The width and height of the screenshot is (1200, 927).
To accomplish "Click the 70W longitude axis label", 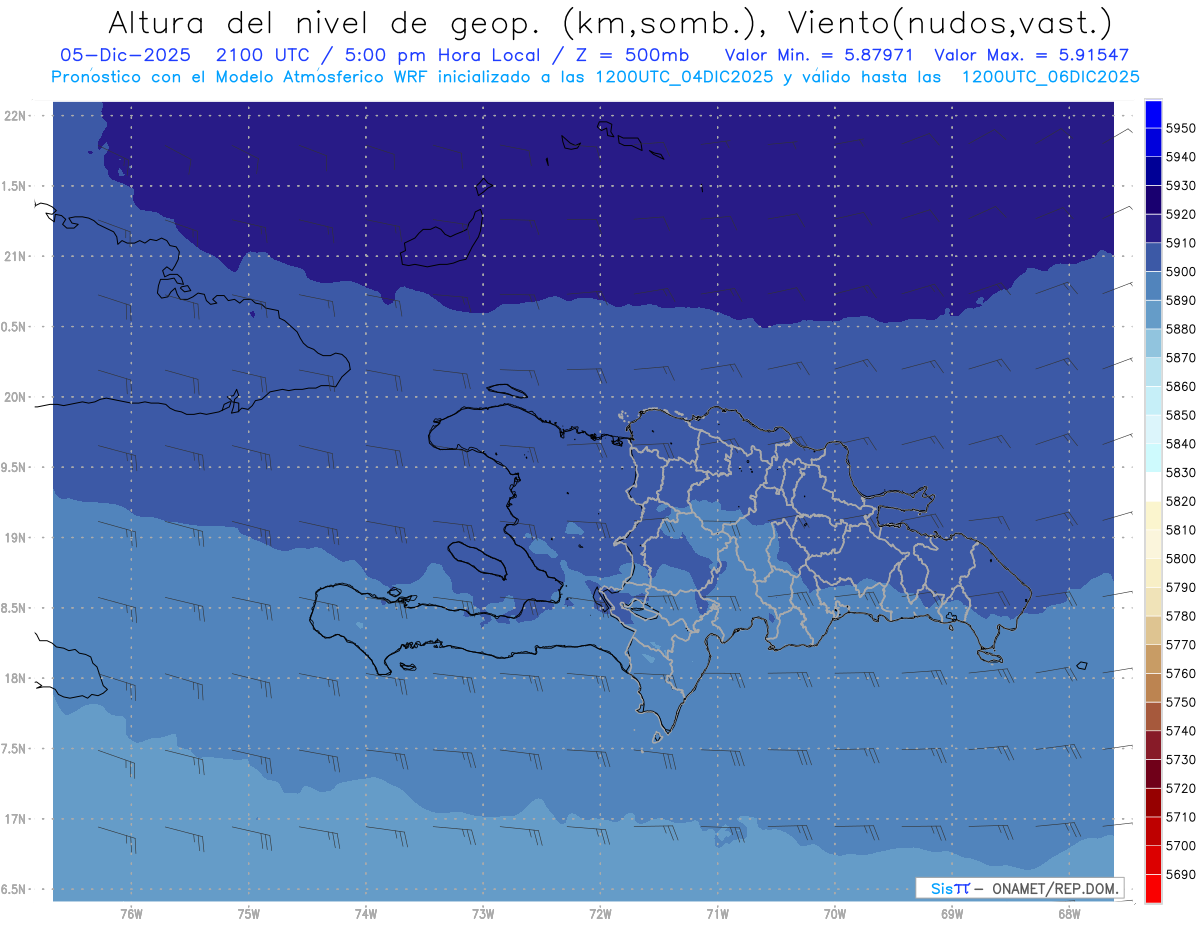I will click(x=834, y=913).
